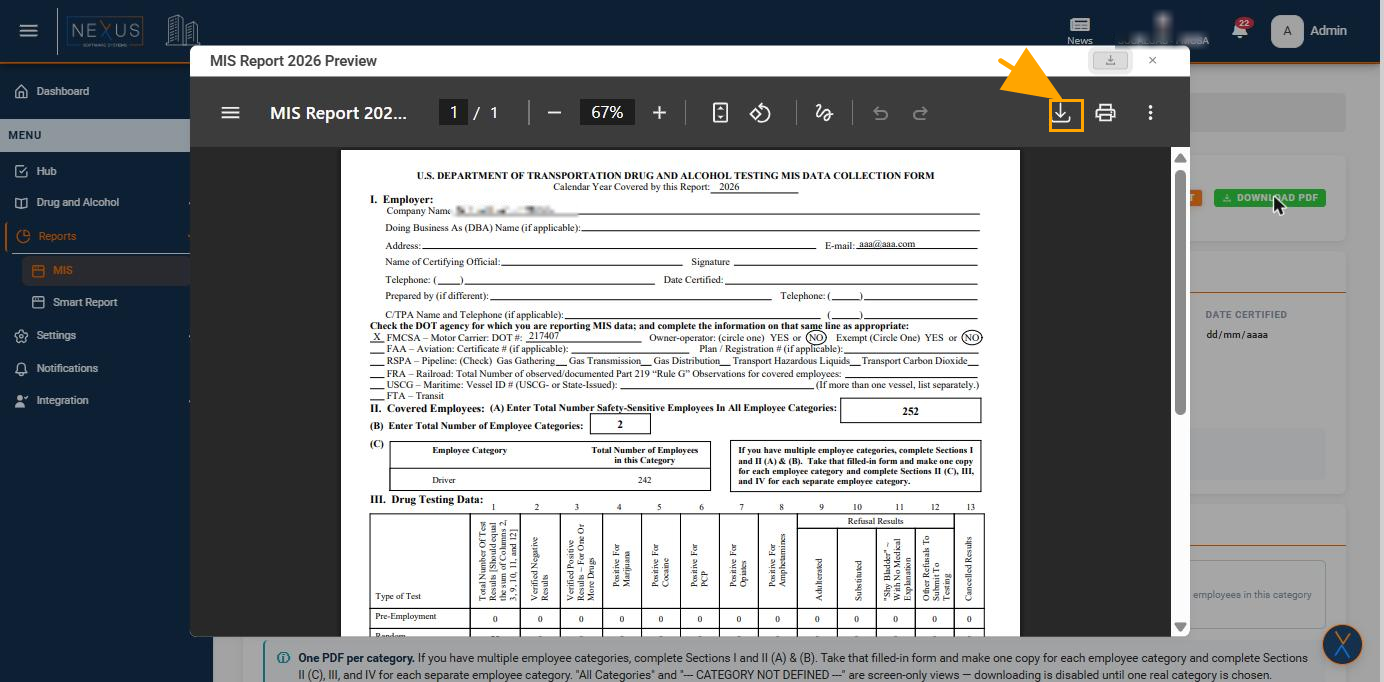Click the 242 employees value in table
Screen dimensions: 1384x682
coord(644,480)
